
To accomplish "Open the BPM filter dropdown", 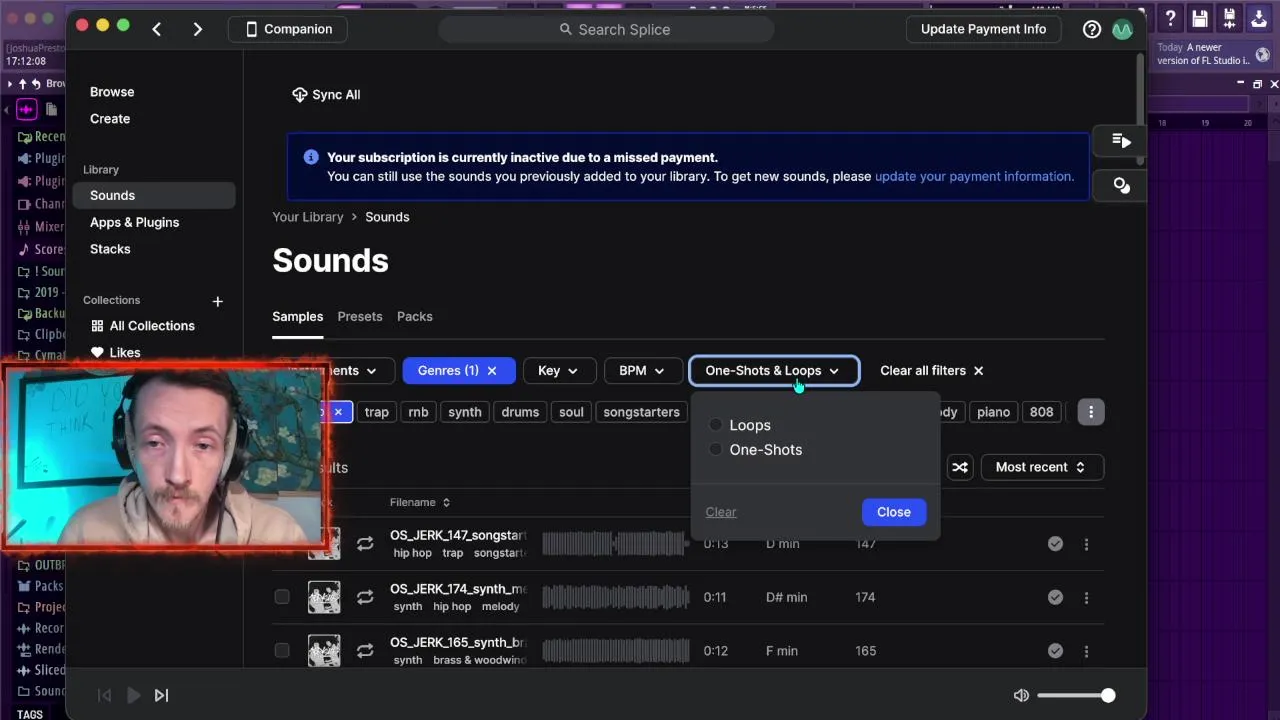I will coord(643,371).
